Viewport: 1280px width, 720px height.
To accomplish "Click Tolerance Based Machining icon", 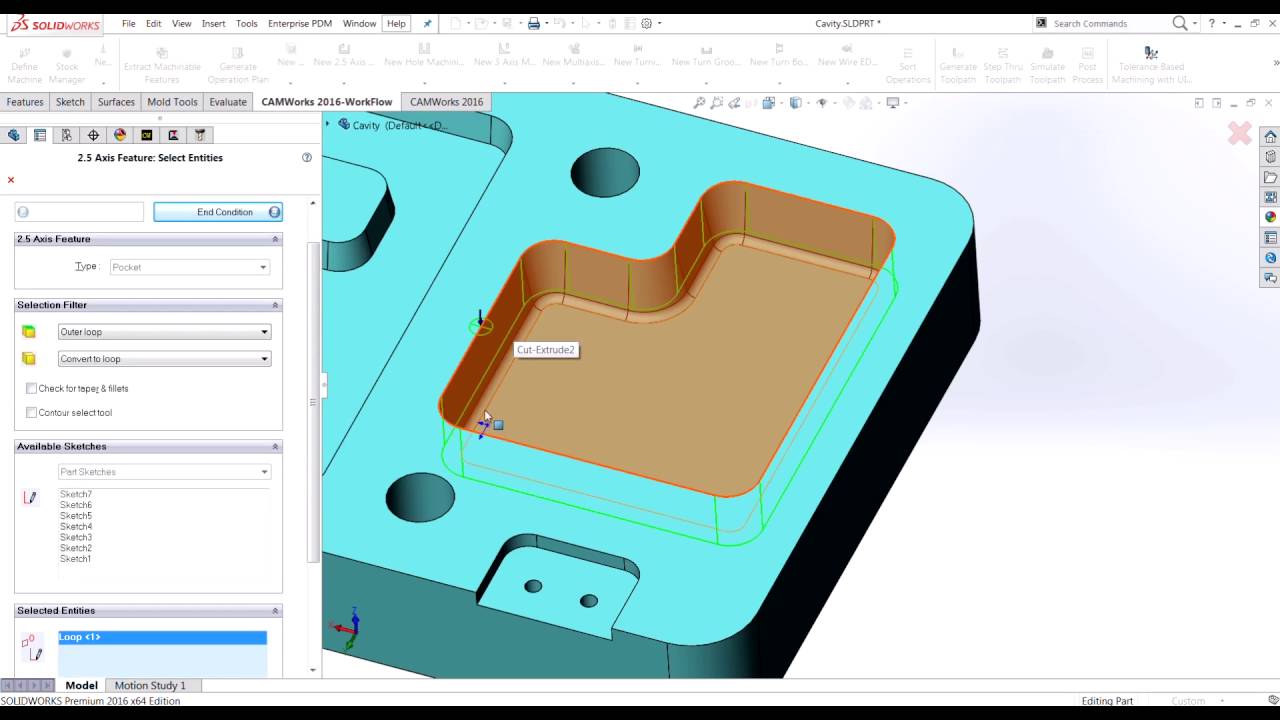I will point(1151,53).
